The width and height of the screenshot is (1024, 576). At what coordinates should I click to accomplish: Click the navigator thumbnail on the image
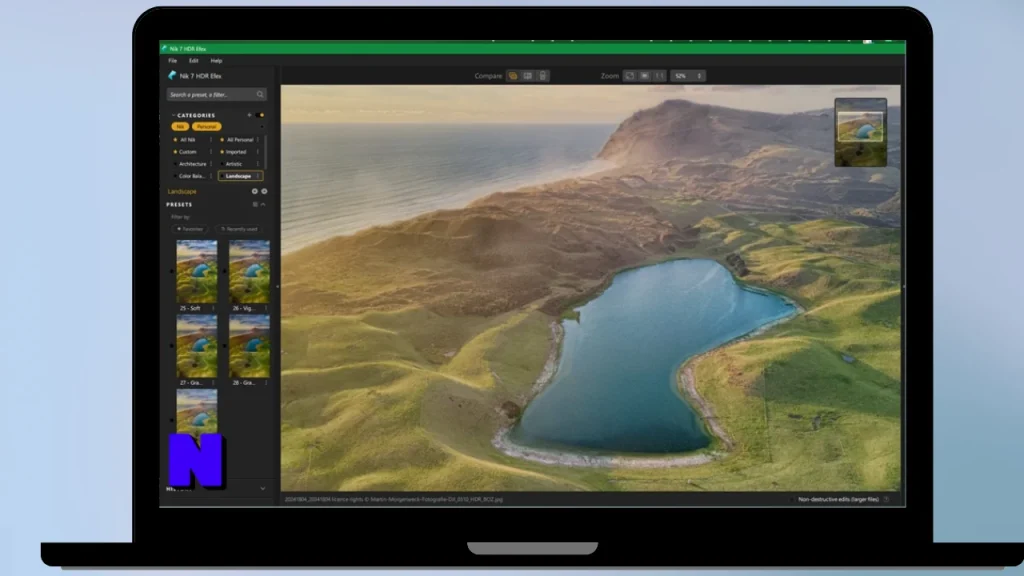(861, 132)
